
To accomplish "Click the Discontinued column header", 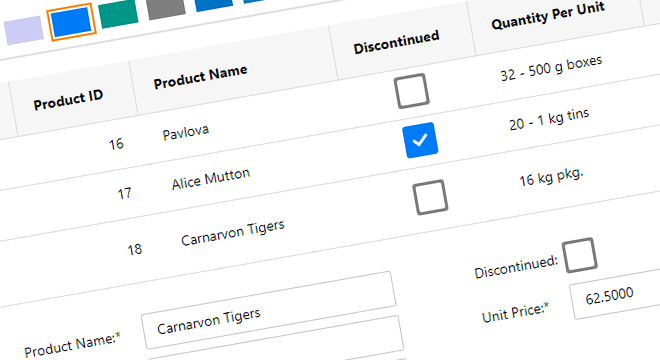I will pyautogui.click(x=396, y=42).
